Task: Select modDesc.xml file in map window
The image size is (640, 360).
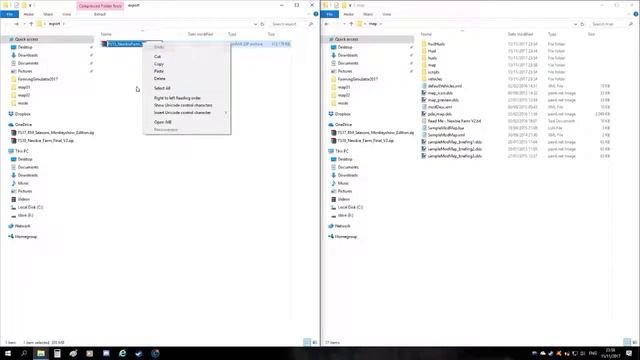Action: coord(440,107)
